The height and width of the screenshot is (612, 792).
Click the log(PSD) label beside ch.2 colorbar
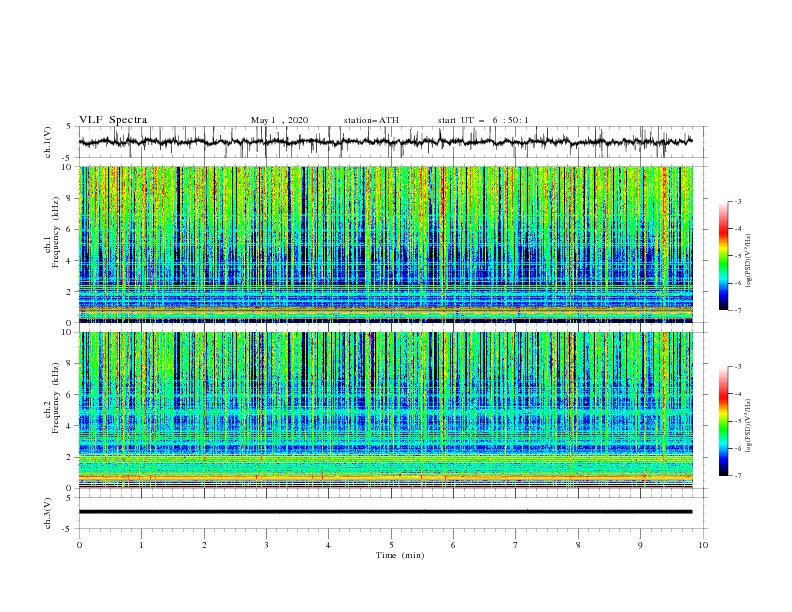tap(750, 426)
